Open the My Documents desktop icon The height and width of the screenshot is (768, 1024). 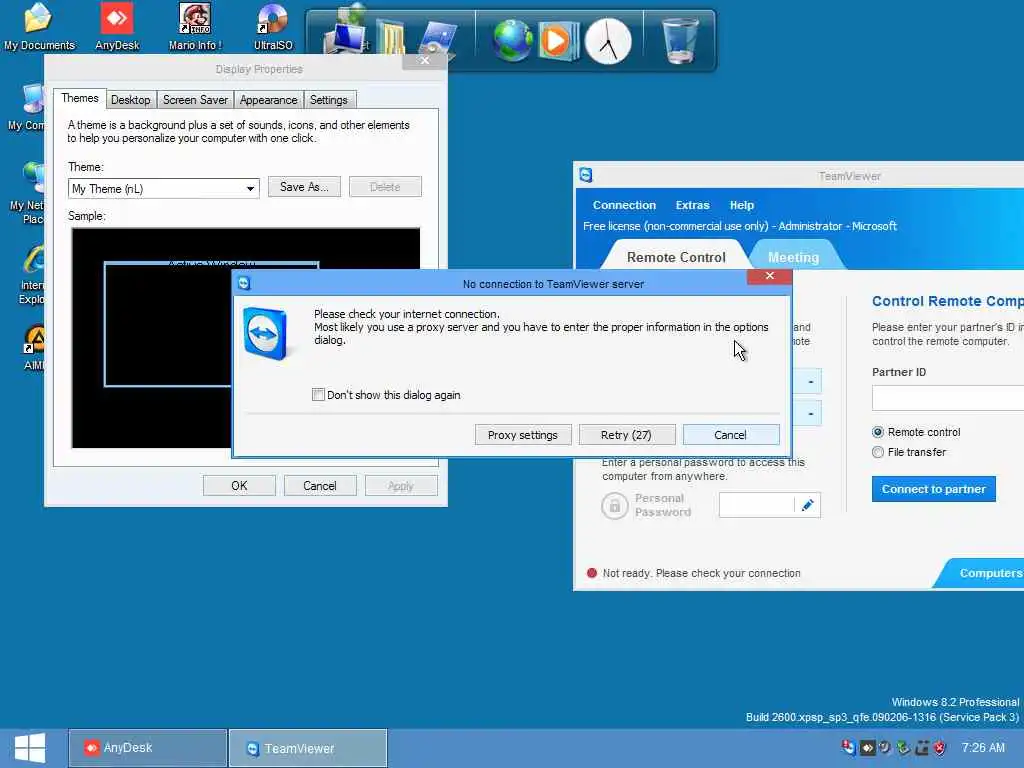coord(39,26)
